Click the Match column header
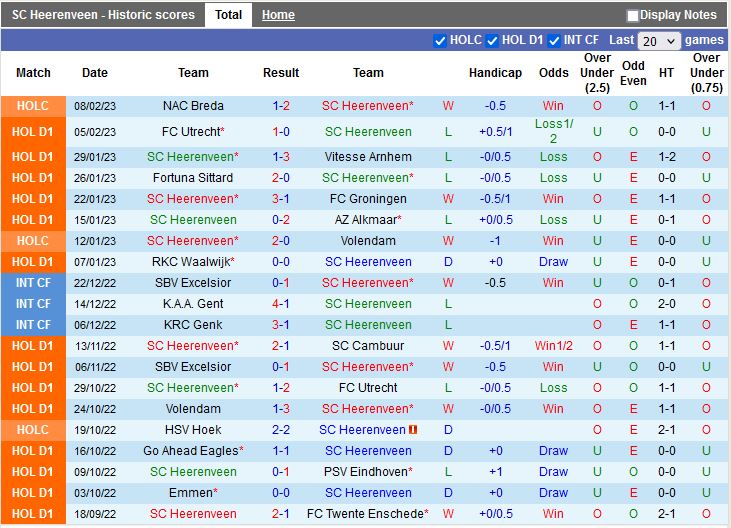 pos(33,73)
